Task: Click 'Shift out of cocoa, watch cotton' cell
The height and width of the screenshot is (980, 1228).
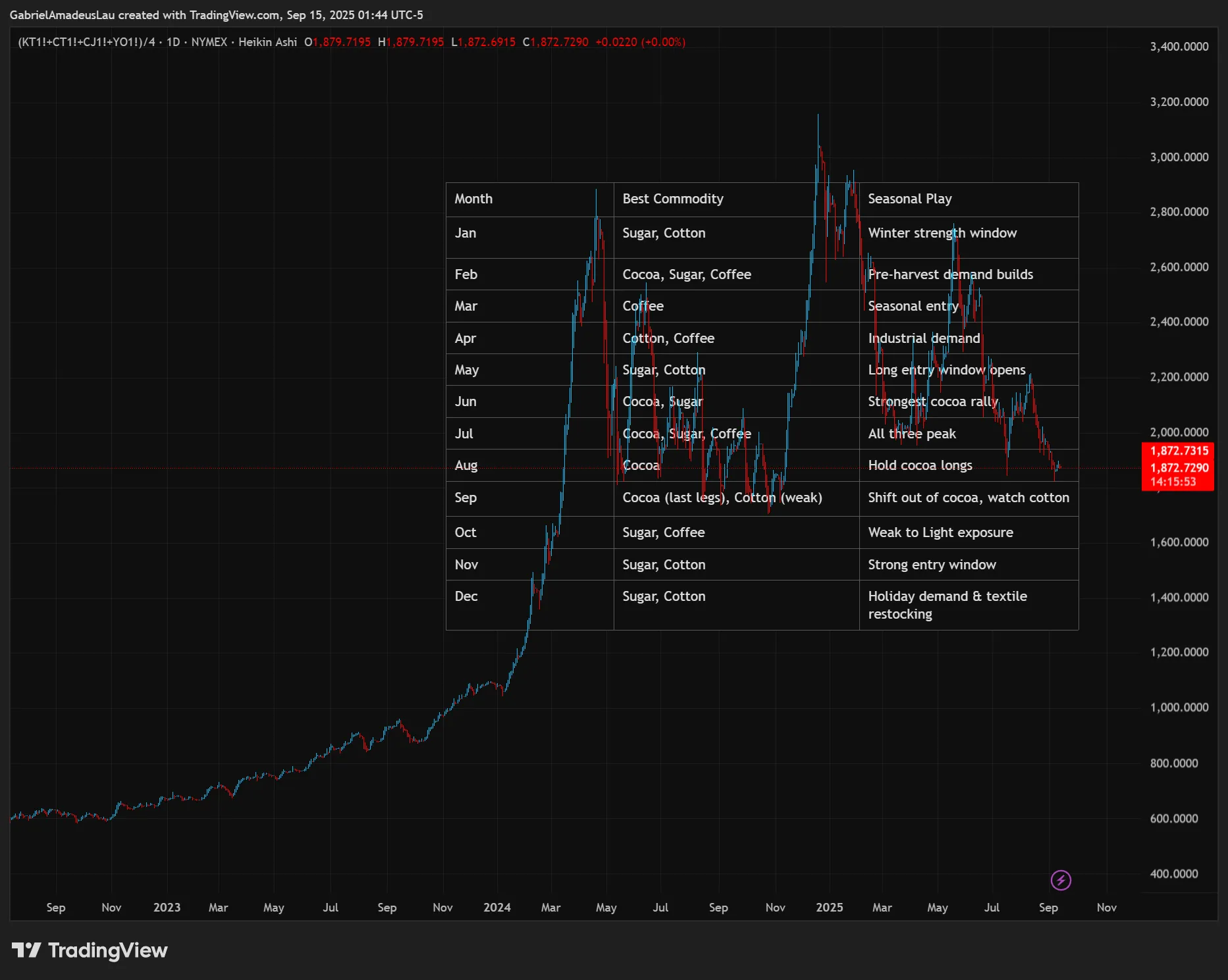Action: 969,498
